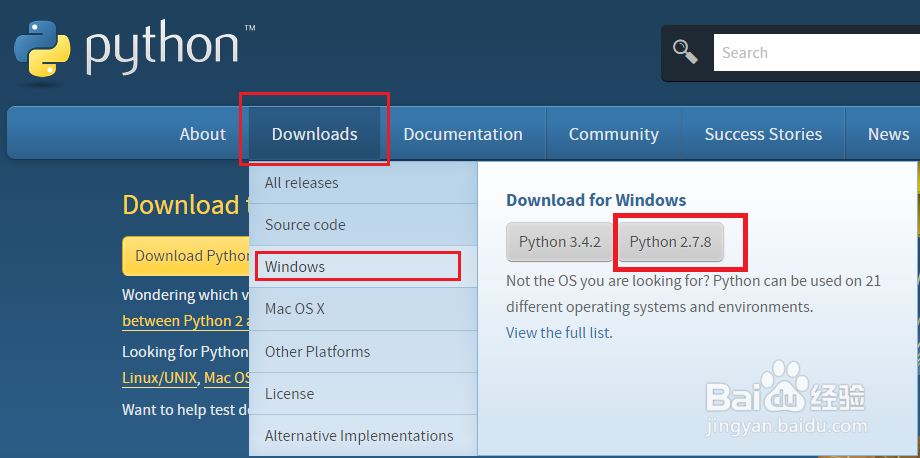The image size is (920, 458).
Task: Click the Python logo
Action: [x=135, y=51]
